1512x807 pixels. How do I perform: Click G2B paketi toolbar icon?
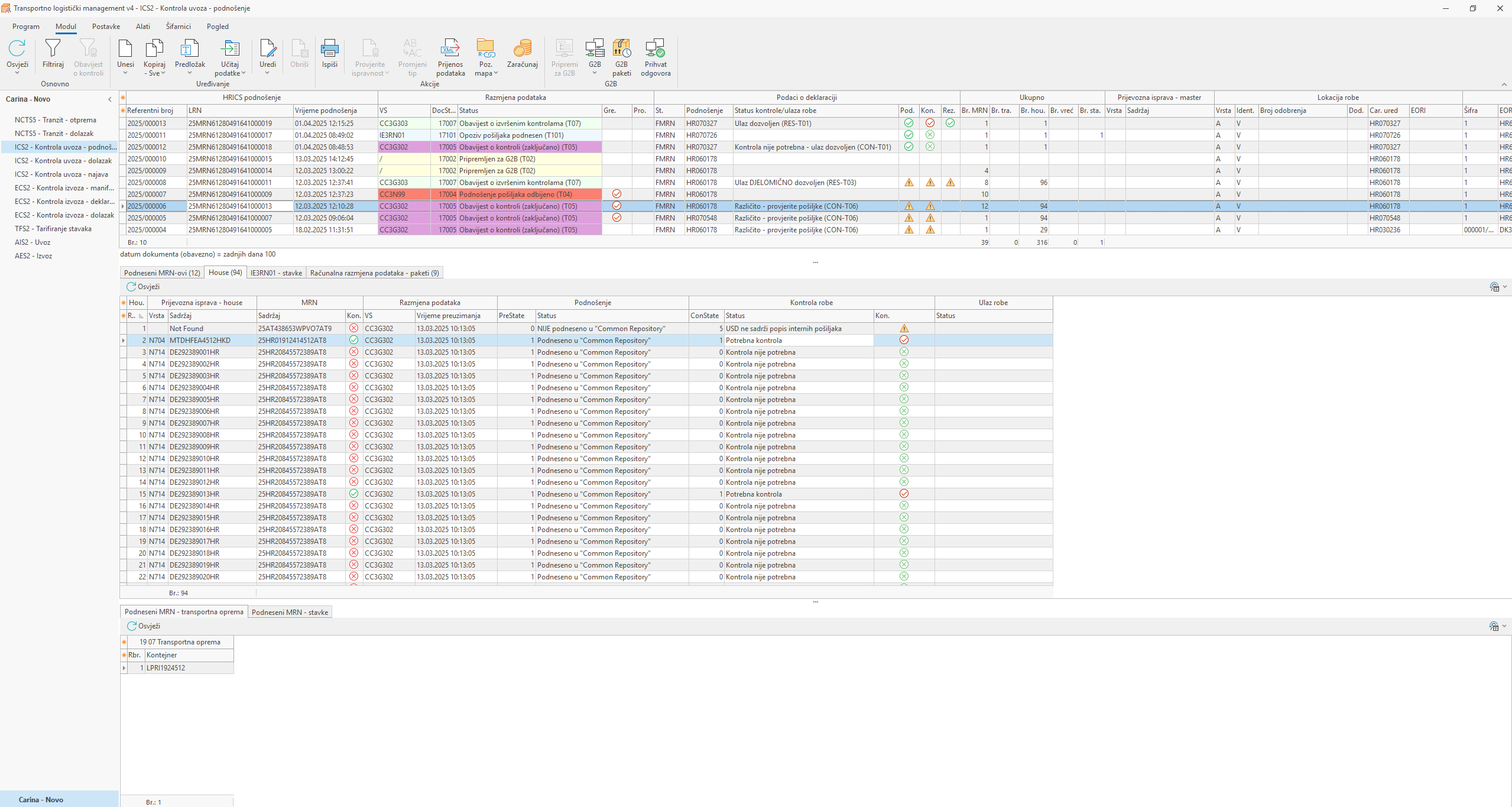(621, 48)
